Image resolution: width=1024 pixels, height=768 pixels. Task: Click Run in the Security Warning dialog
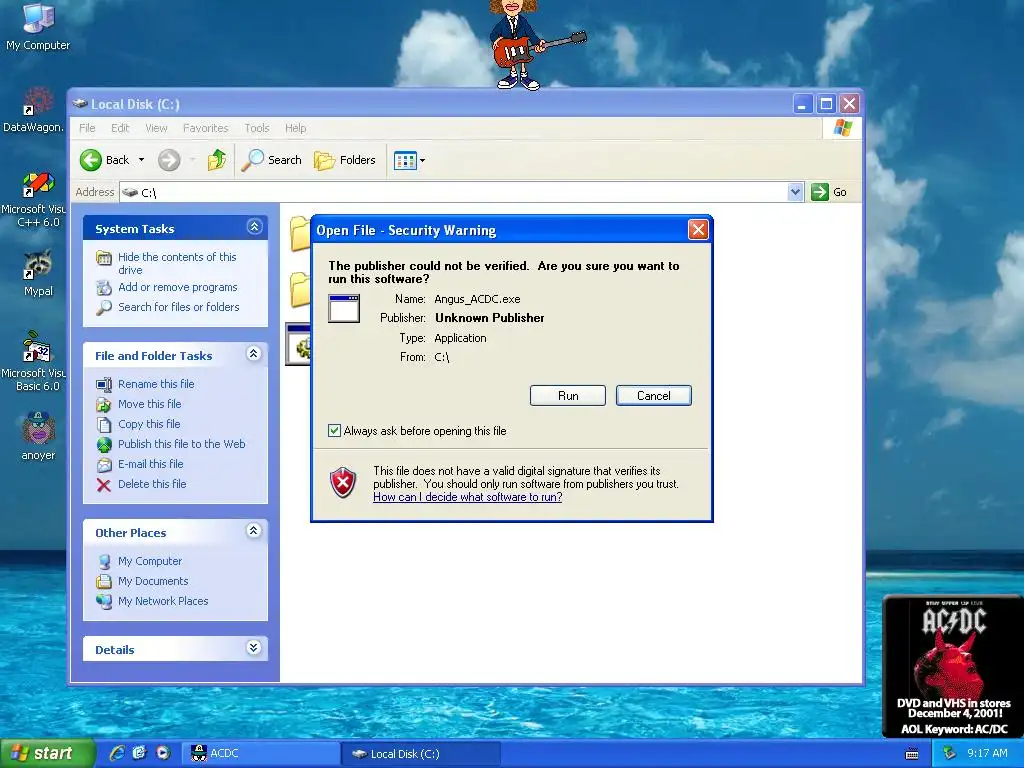568,396
